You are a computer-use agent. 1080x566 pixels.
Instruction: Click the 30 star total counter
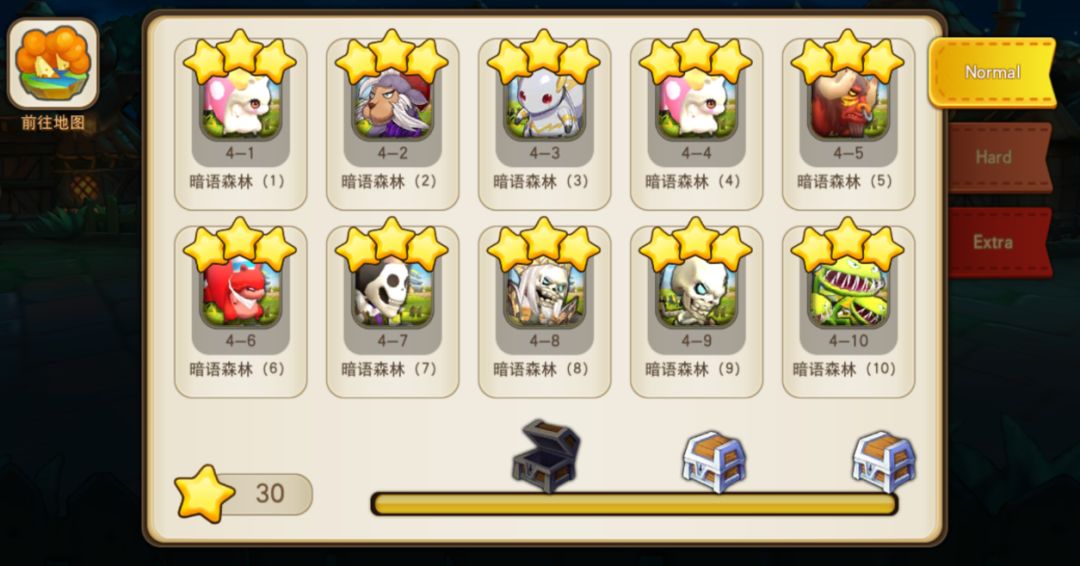click(244, 494)
